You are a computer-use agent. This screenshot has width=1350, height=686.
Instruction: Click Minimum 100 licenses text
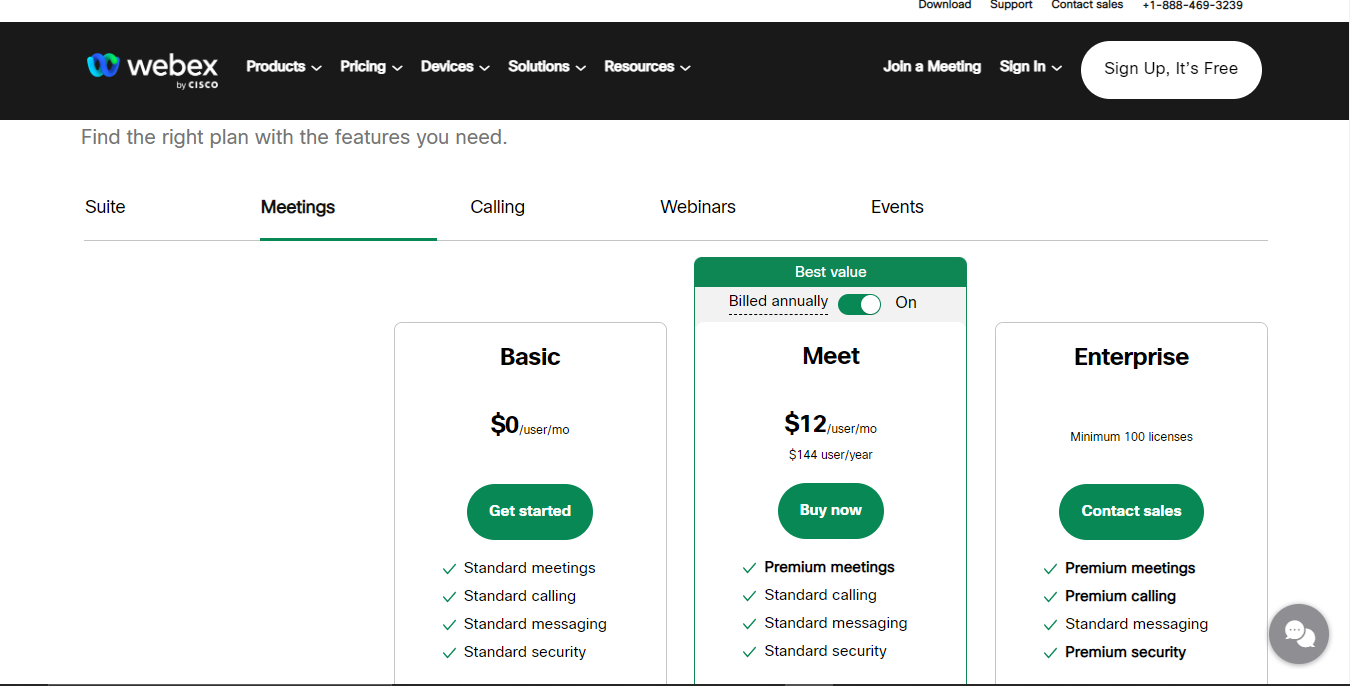[1131, 437]
